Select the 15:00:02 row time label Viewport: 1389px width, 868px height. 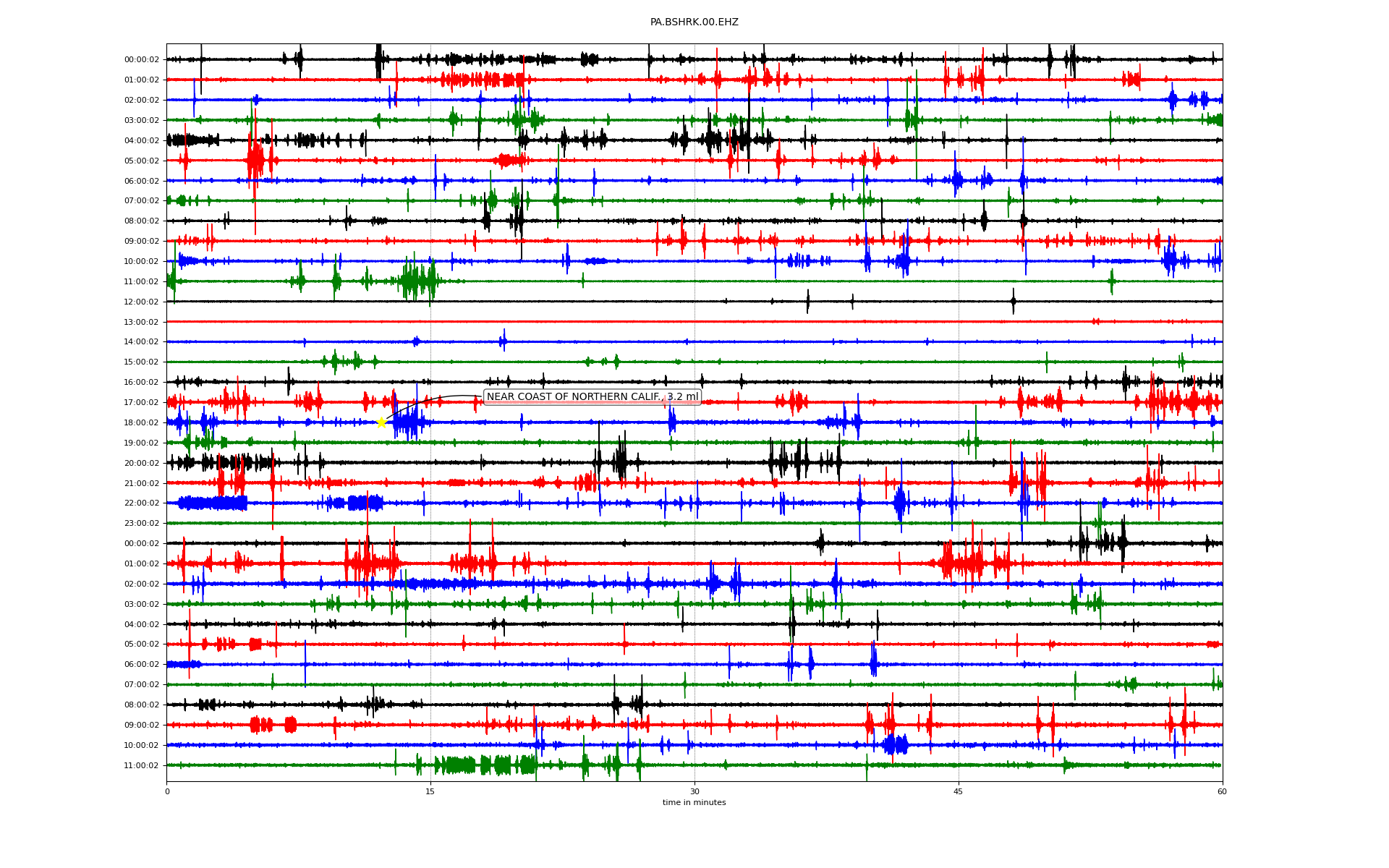(141, 362)
